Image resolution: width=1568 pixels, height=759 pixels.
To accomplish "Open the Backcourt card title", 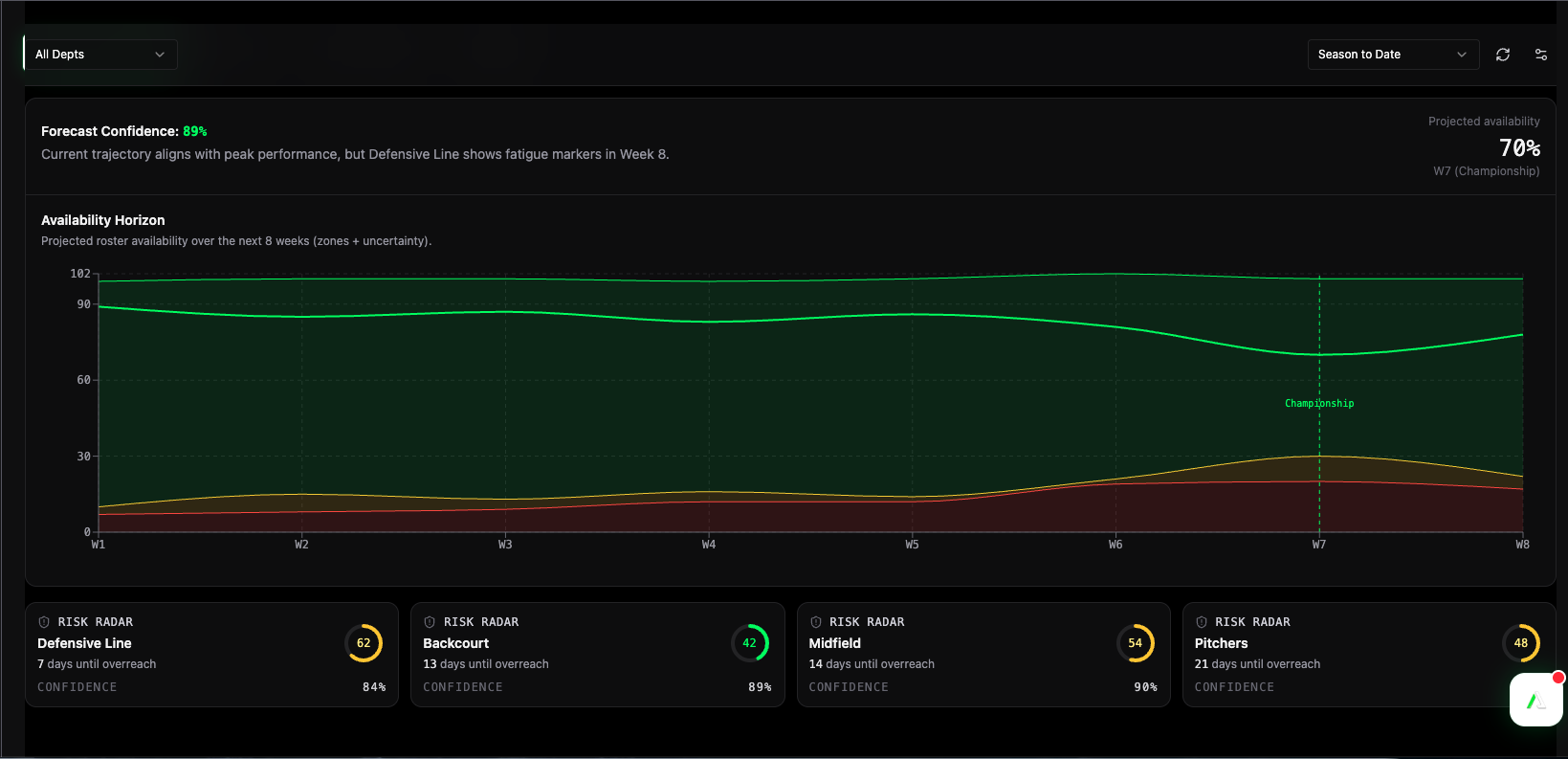I will (455, 643).
